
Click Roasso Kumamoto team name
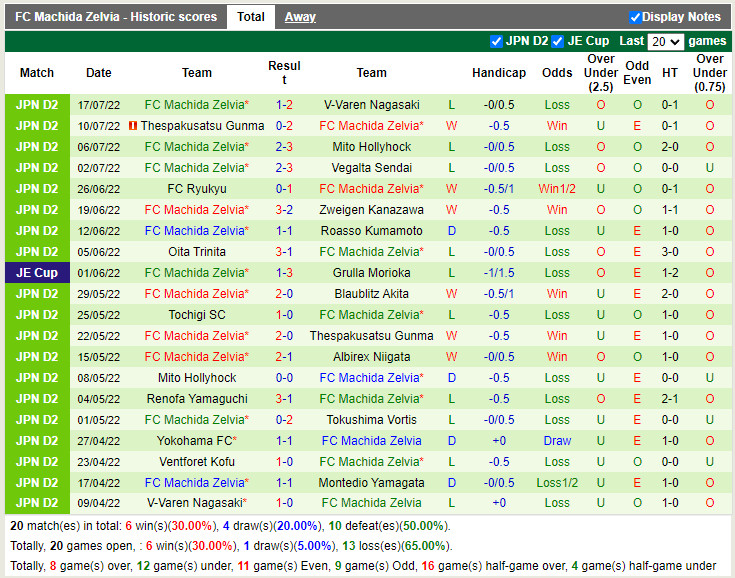pos(371,231)
